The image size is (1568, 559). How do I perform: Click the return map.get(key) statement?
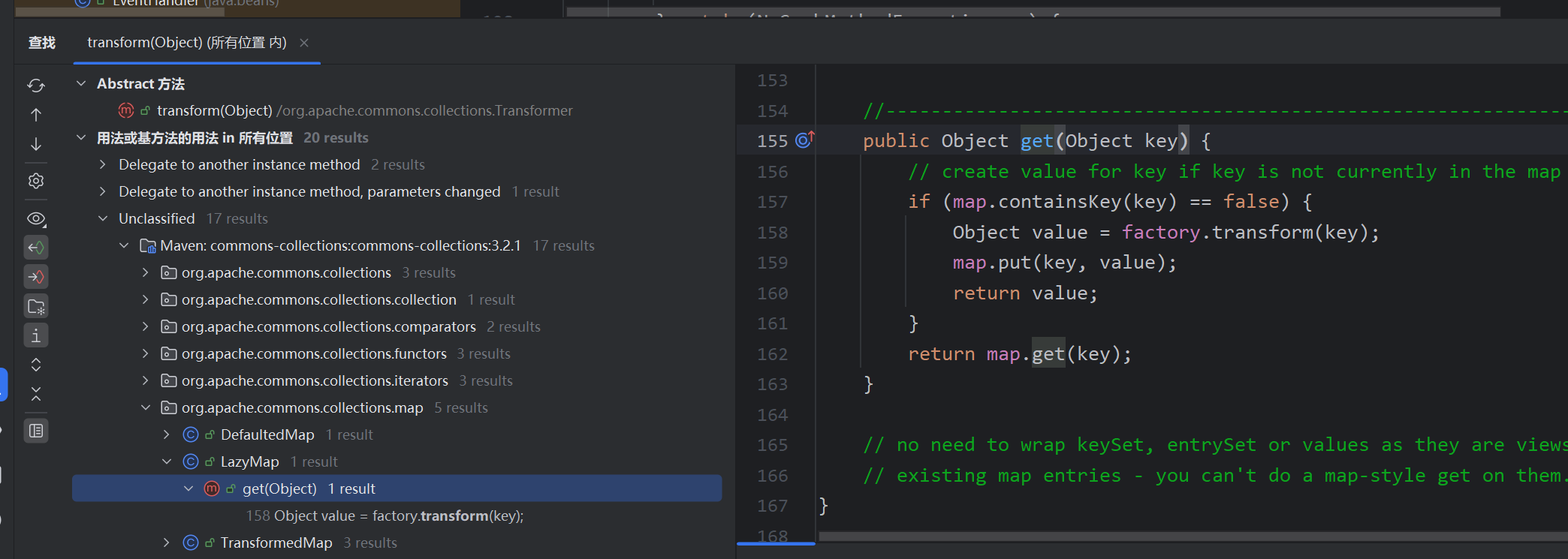[x=1020, y=354]
